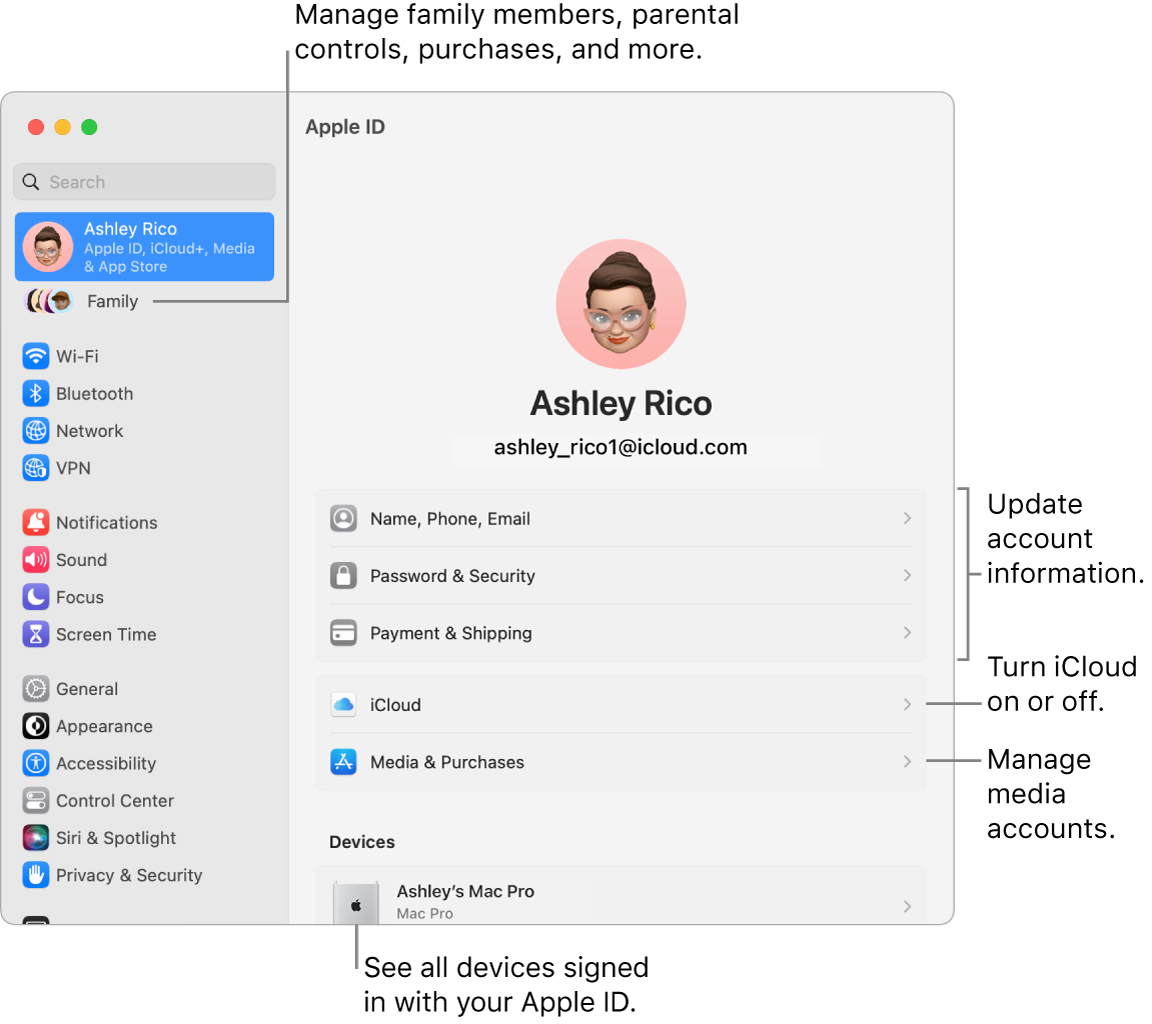Select Notifications in the sidebar
Viewport: 1152px width, 1024px height.
(x=106, y=522)
